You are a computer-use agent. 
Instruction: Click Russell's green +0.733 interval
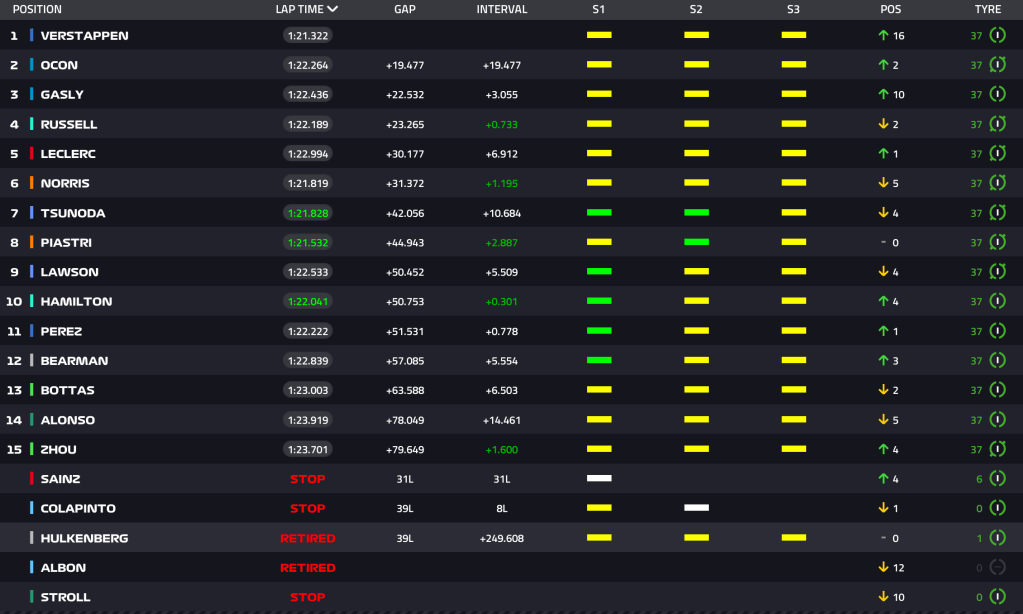(502, 124)
